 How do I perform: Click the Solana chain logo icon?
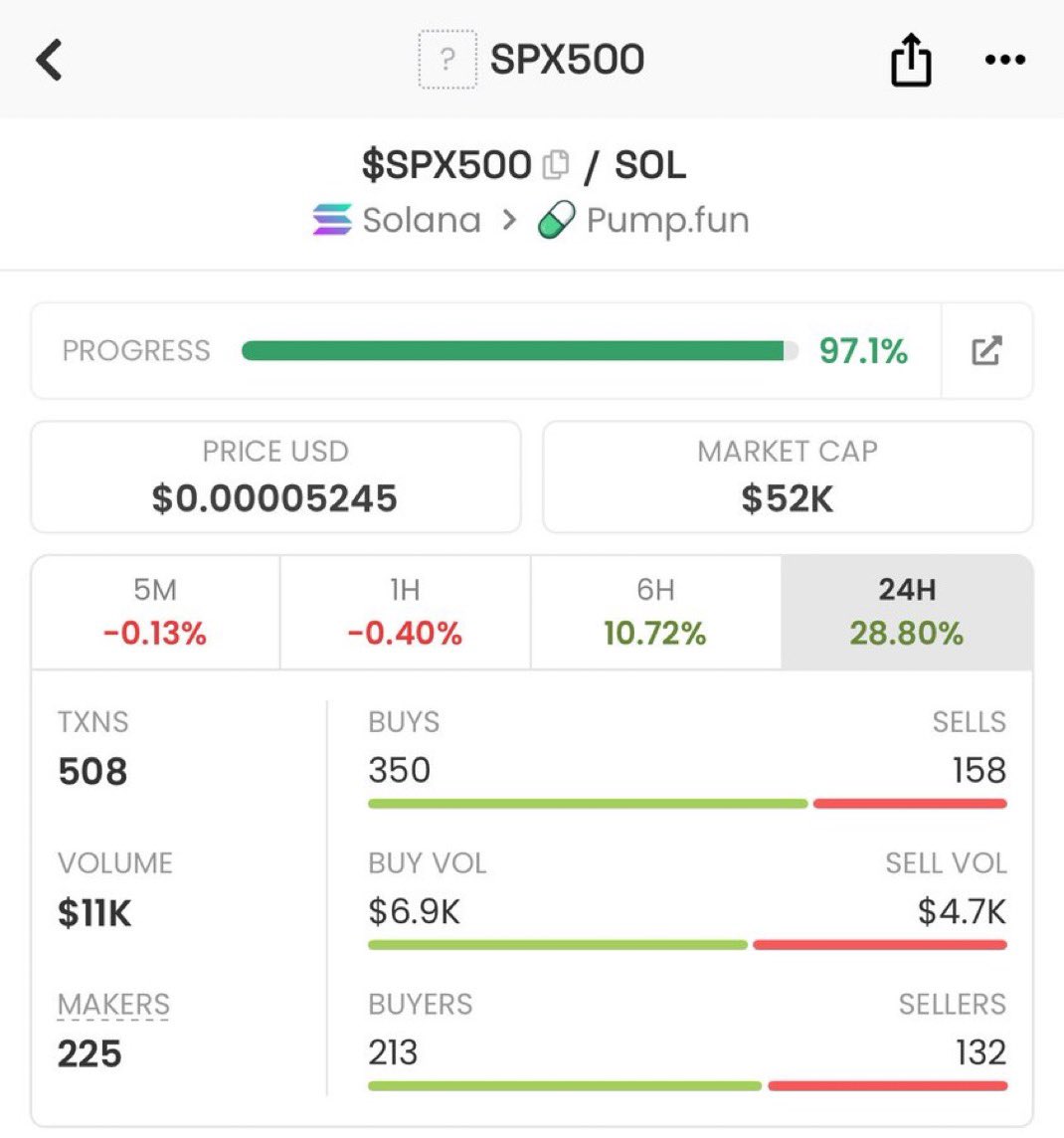[x=332, y=219]
